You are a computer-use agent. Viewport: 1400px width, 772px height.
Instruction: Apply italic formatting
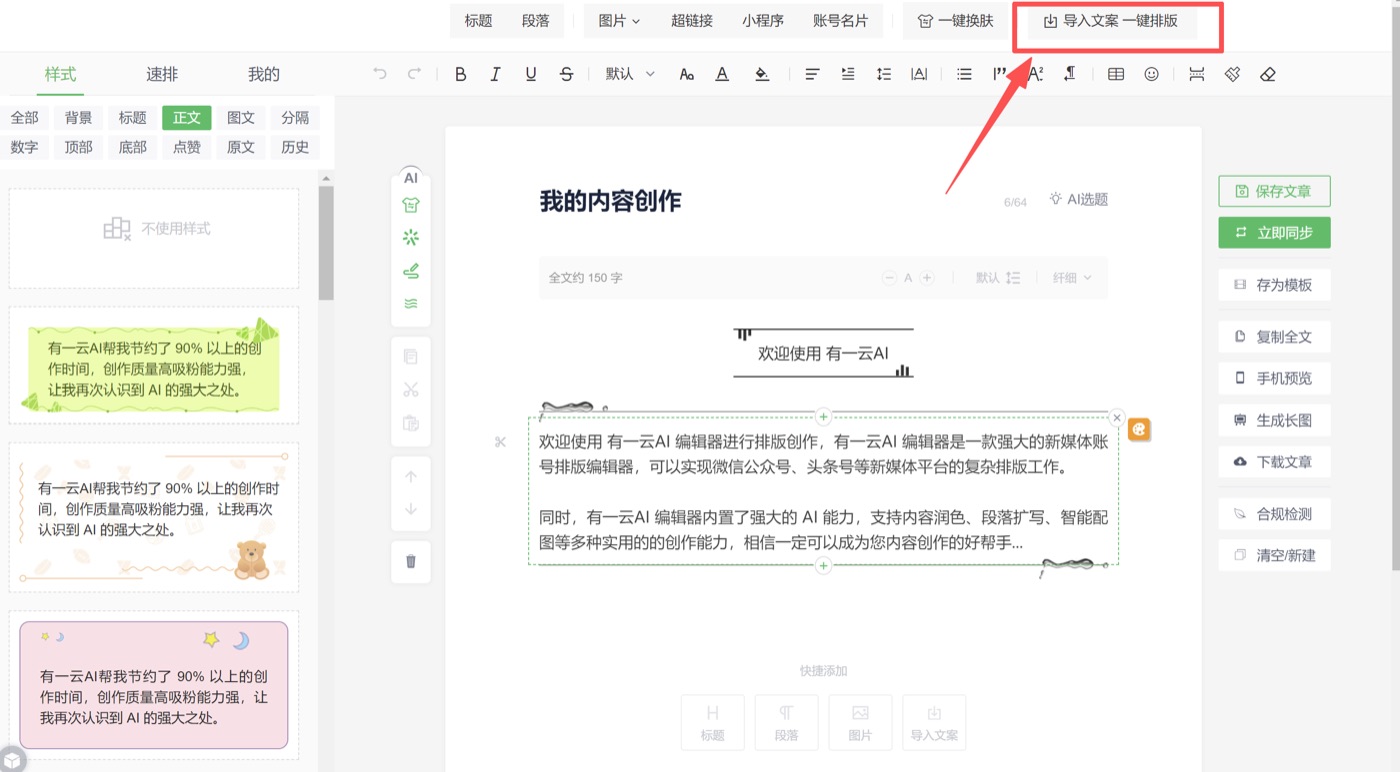pyautogui.click(x=495, y=74)
